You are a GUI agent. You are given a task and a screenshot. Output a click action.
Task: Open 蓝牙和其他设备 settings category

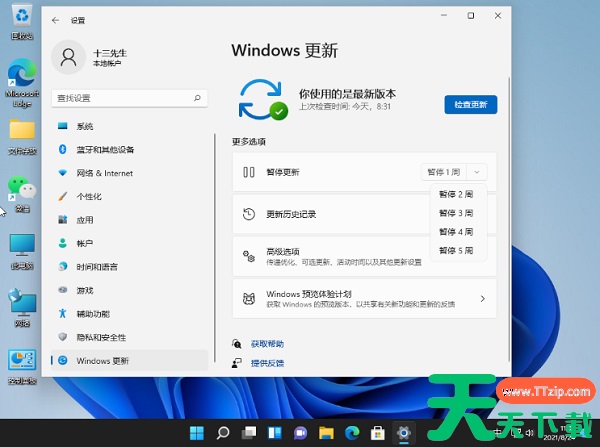coord(129,150)
